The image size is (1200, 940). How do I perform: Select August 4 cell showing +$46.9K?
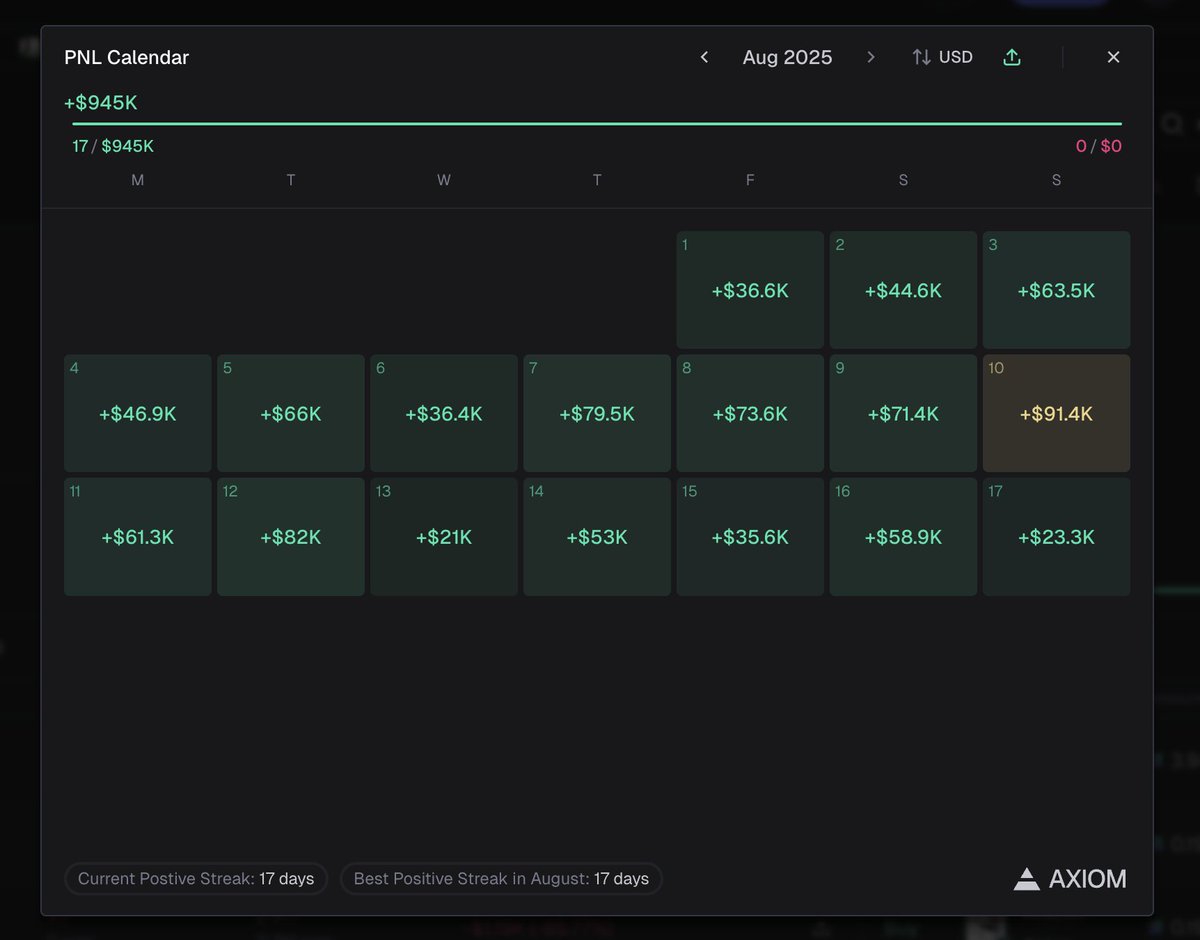click(x=138, y=413)
